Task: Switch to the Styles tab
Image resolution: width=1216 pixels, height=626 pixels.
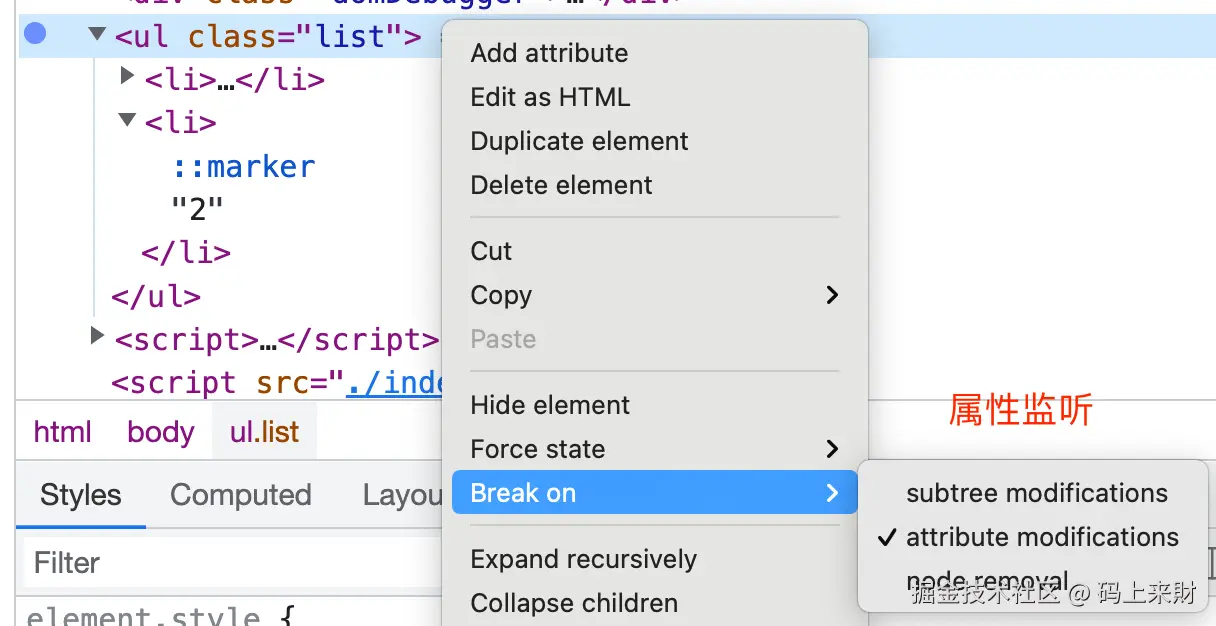Action: pyautogui.click(x=81, y=495)
